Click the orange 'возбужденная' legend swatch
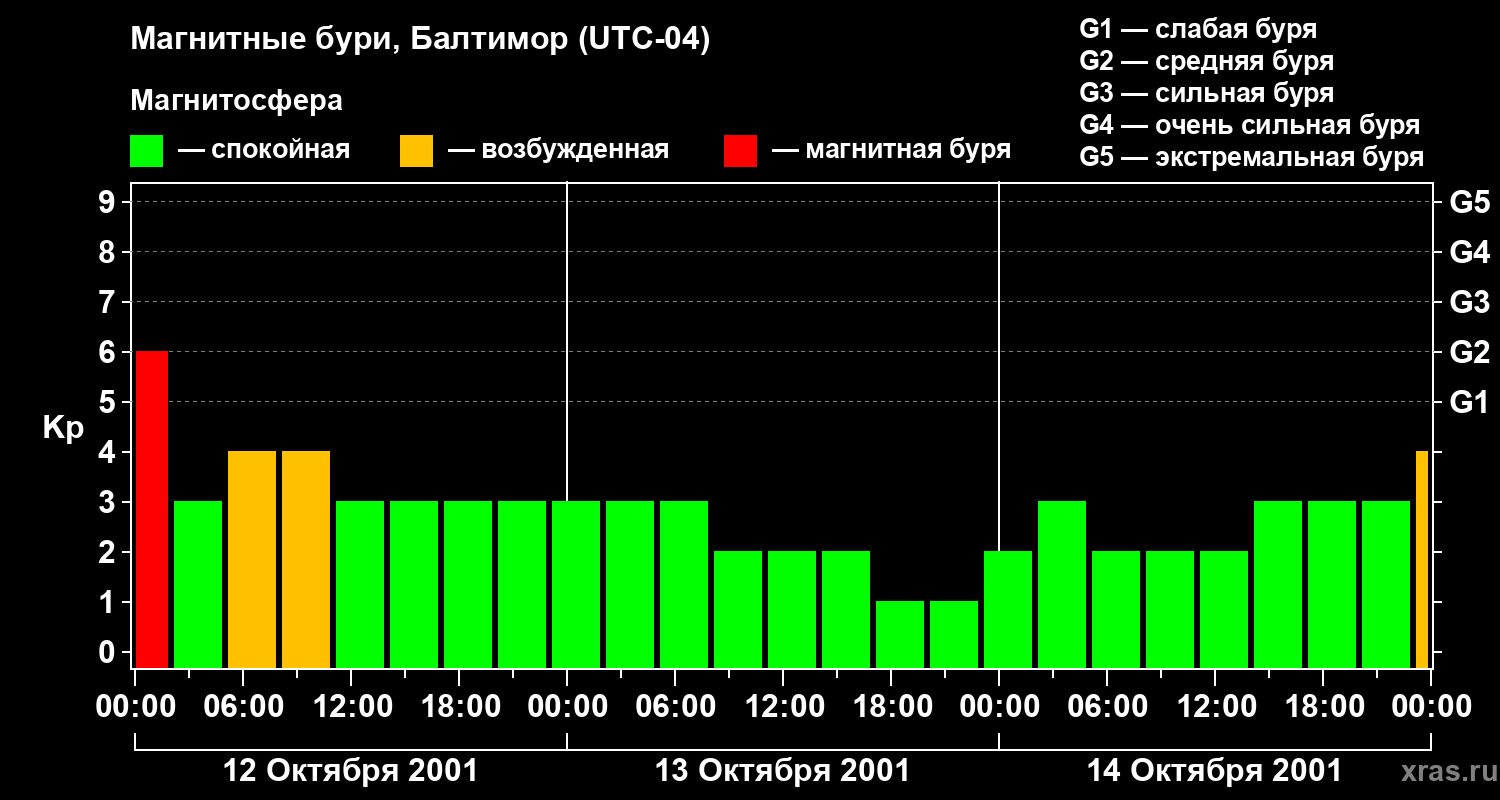Viewport: 1500px width, 800px height. click(416, 151)
